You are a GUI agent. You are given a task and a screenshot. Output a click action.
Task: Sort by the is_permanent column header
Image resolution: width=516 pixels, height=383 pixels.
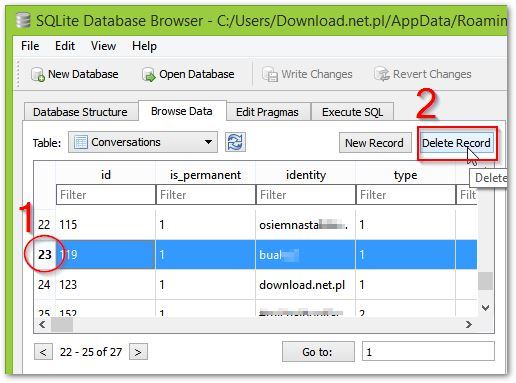205,175
